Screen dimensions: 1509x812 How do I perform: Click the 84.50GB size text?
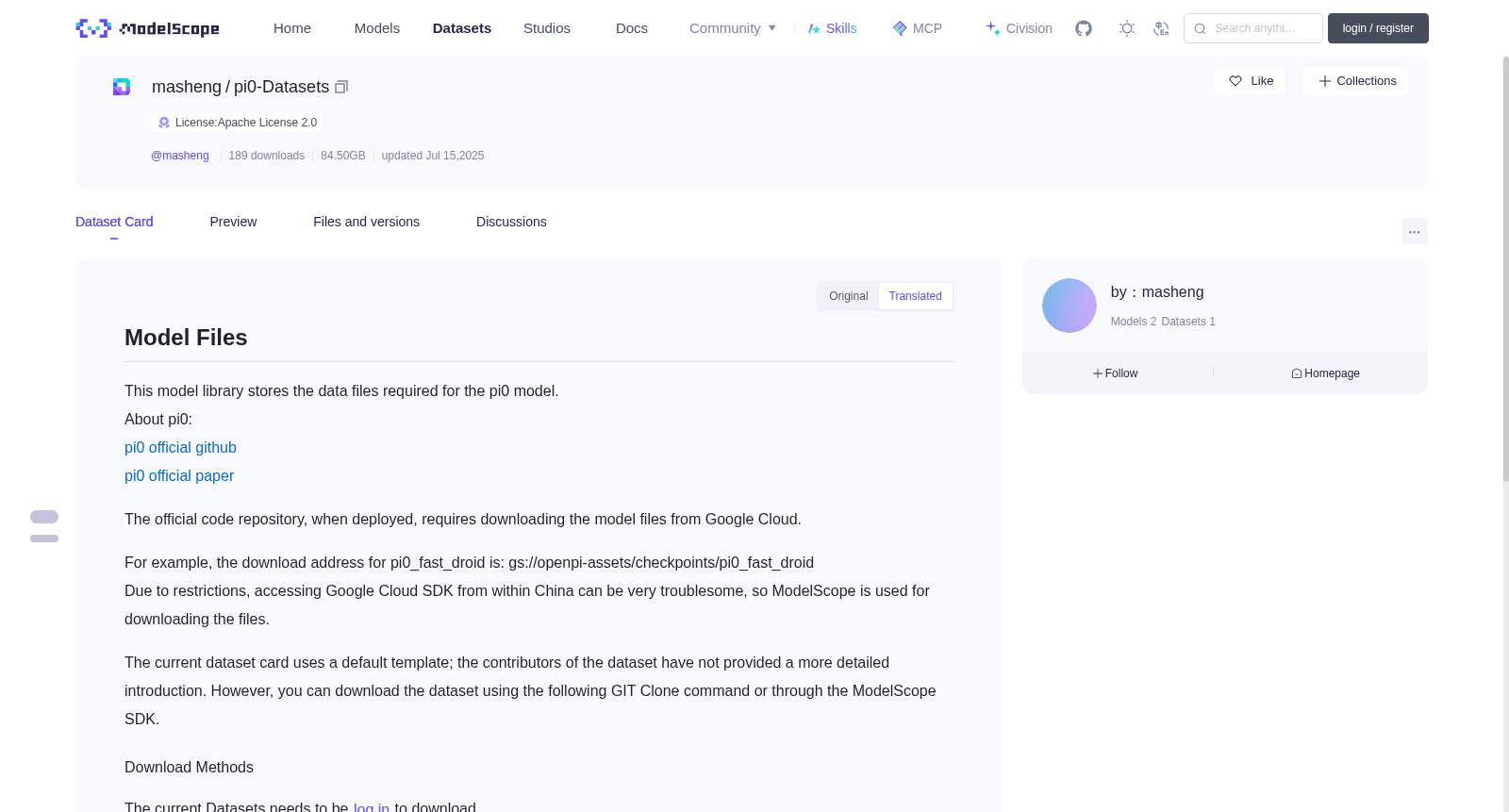343,156
